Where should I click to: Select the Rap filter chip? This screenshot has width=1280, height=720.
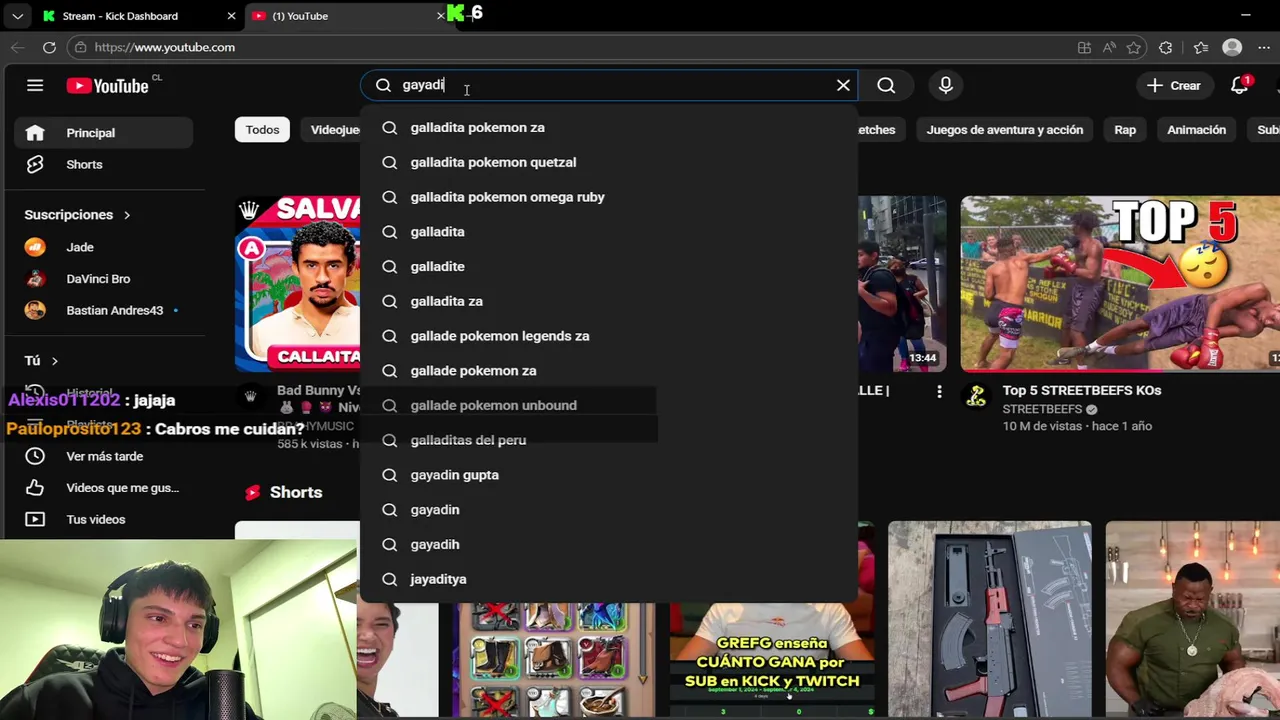[1125, 130]
